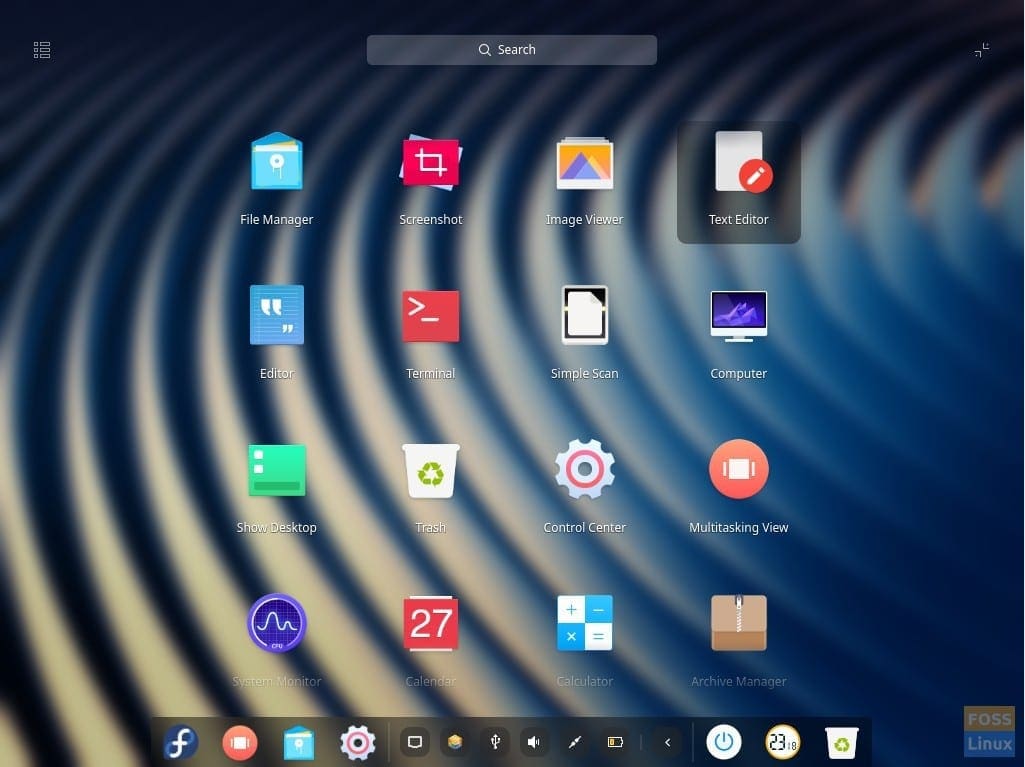Toggle the category list view
Viewport: 1025px width, 767px height.
click(41, 49)
